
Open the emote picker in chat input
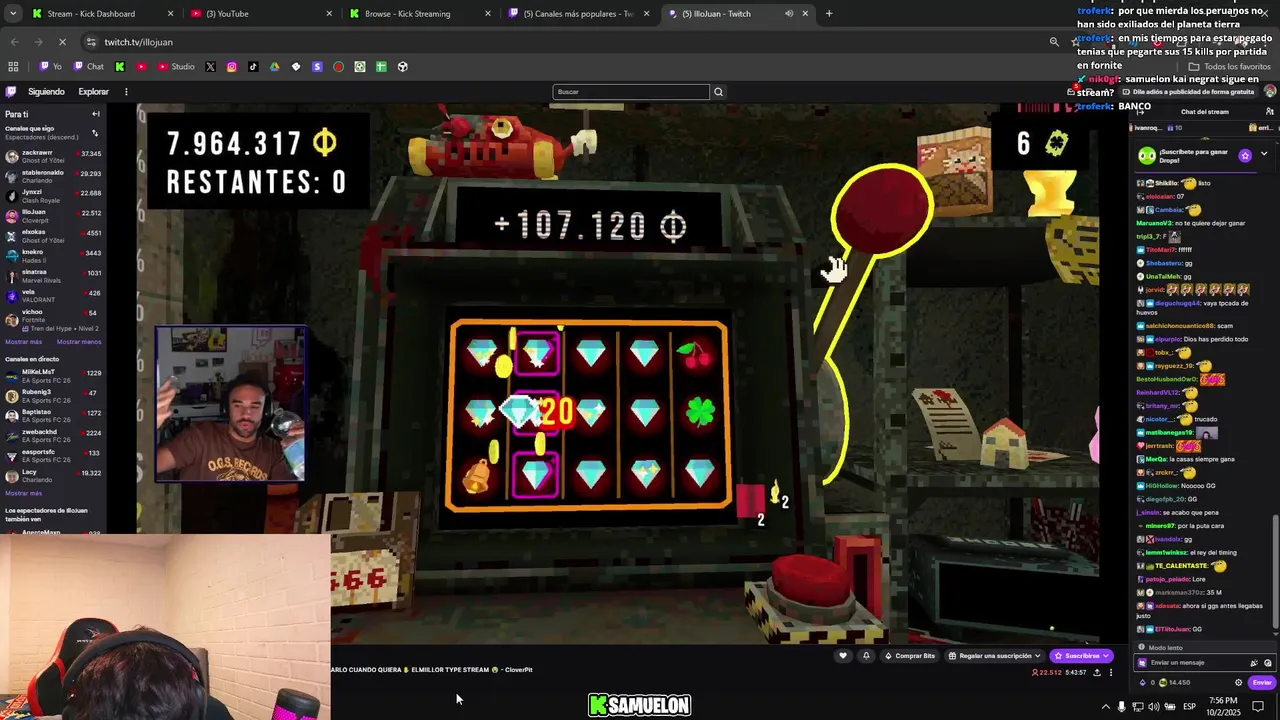pyautogui.click(x=1268, y=663)
